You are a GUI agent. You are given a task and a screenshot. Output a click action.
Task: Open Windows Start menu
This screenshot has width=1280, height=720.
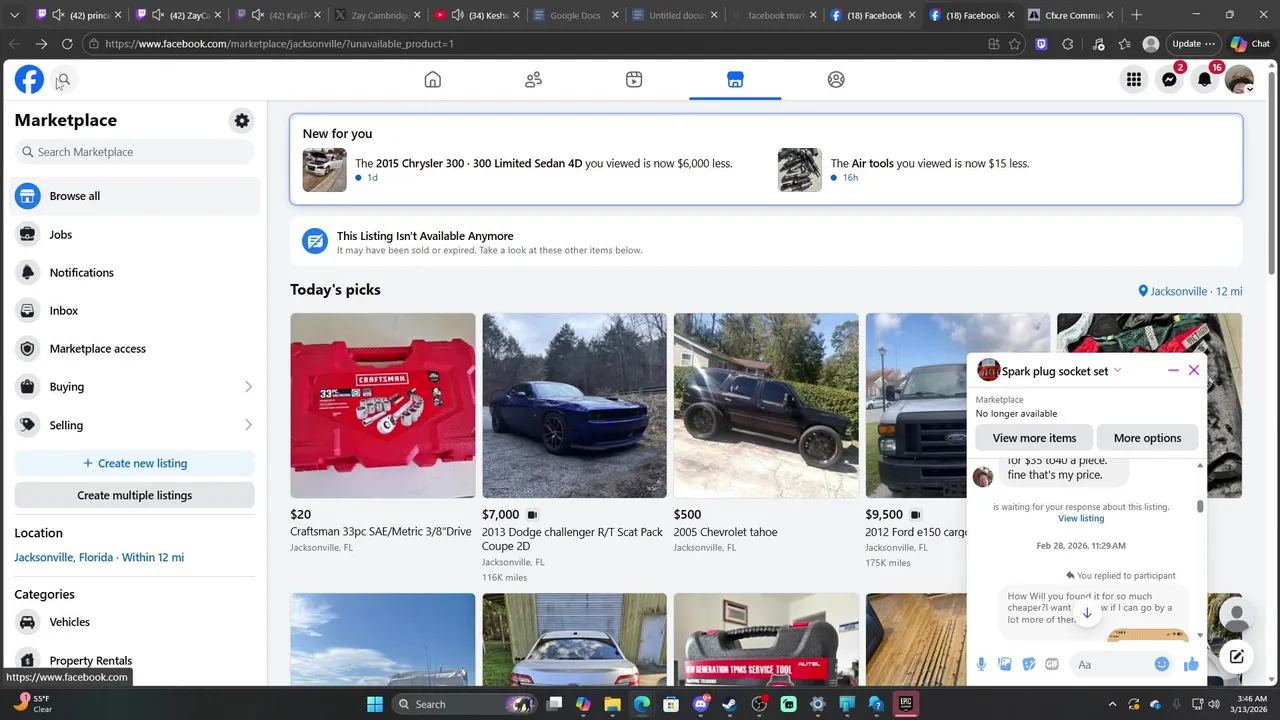(x=374, y=704)
